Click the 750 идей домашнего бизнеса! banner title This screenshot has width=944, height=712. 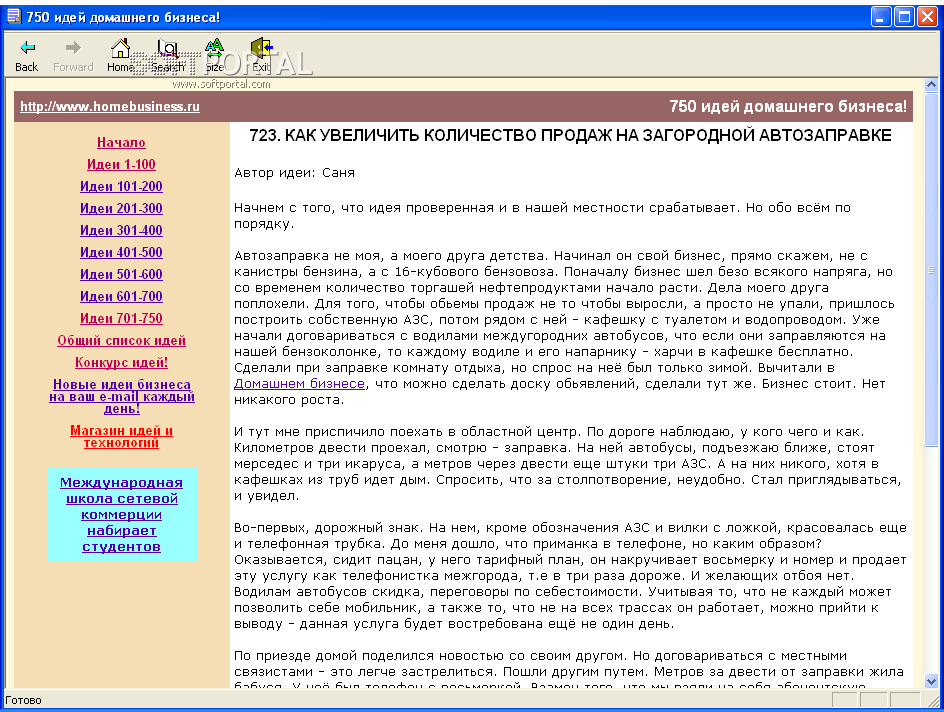(787, 107)
